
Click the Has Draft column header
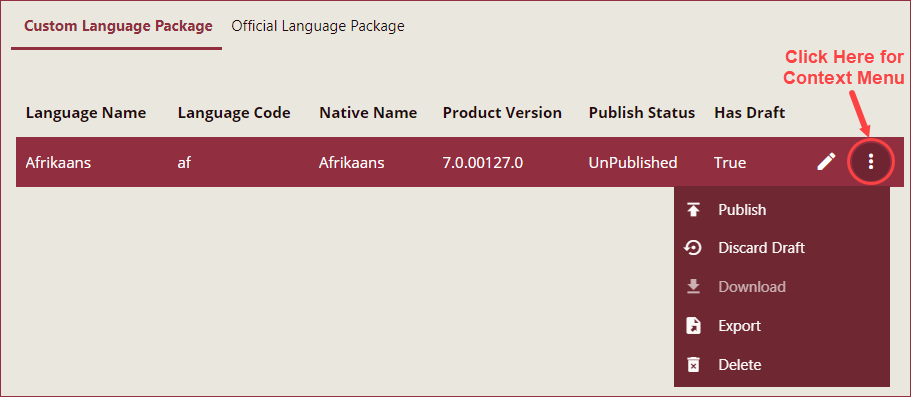(749, 112)
